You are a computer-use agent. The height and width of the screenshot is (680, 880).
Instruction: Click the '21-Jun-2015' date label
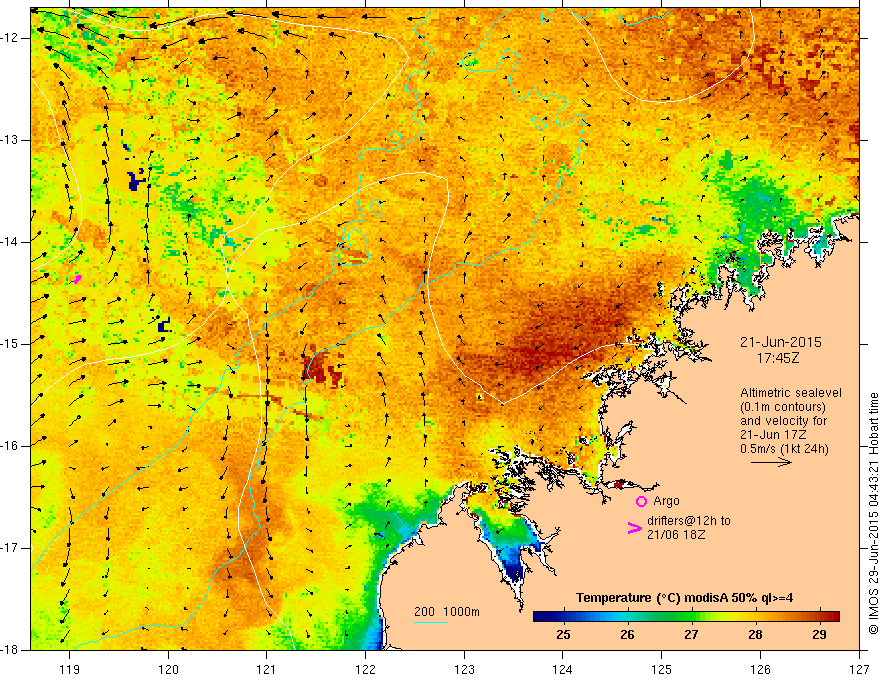tap(780, 342)
